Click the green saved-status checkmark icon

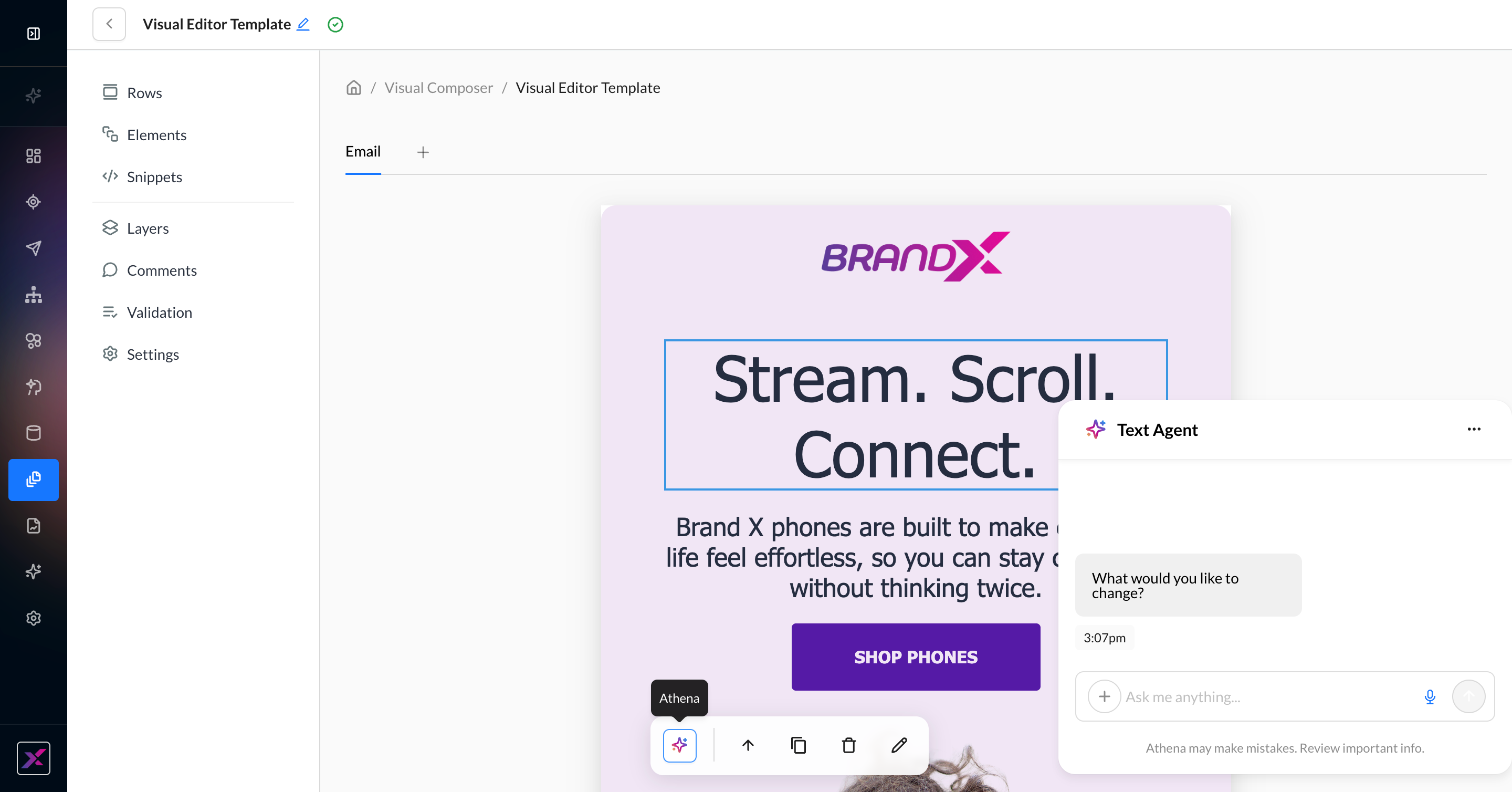coord(335,25)
